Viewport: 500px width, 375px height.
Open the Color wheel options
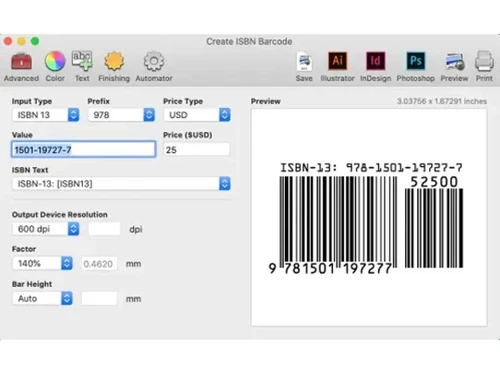point(55,67)
